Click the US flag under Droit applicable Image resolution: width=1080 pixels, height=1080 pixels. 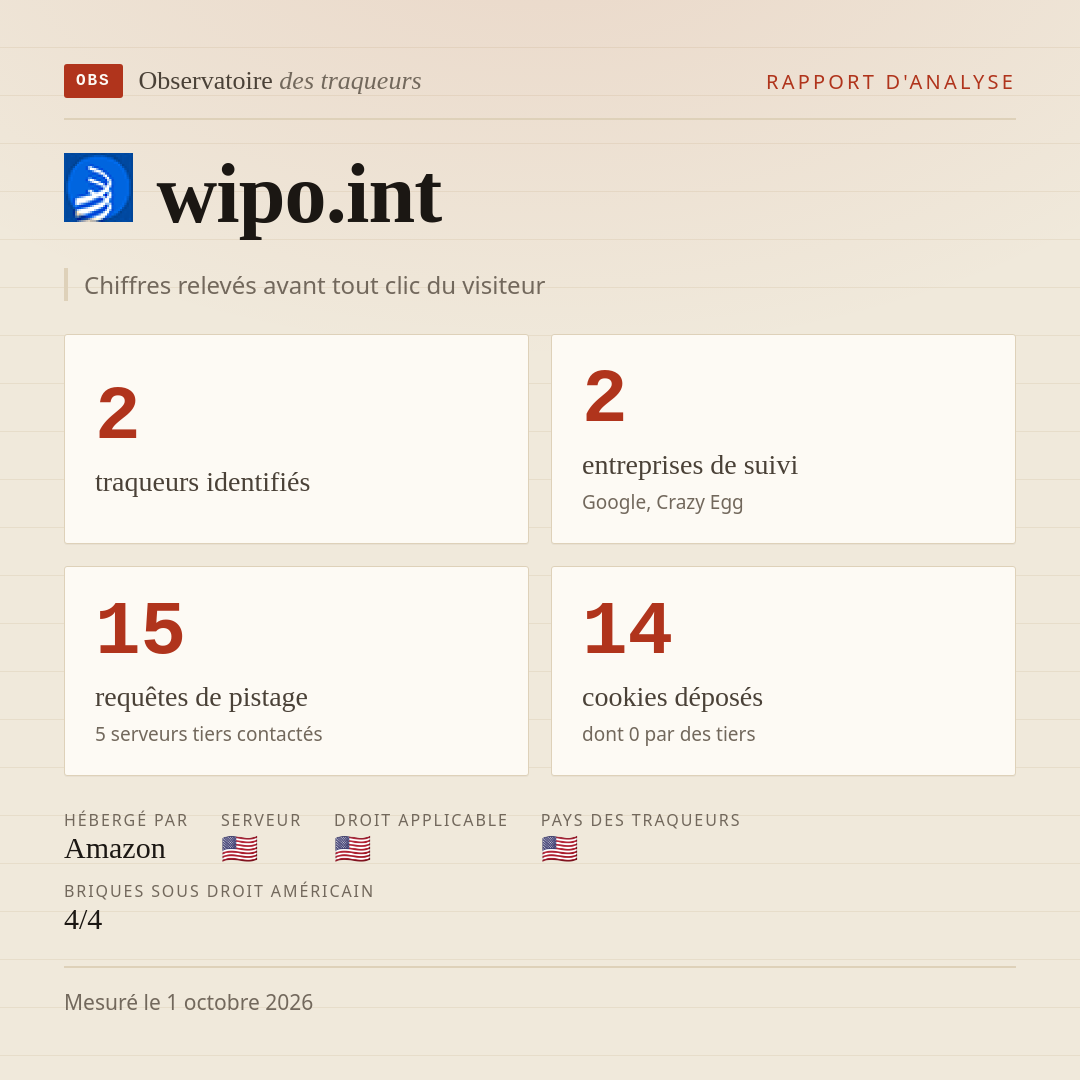click(353, 849)
